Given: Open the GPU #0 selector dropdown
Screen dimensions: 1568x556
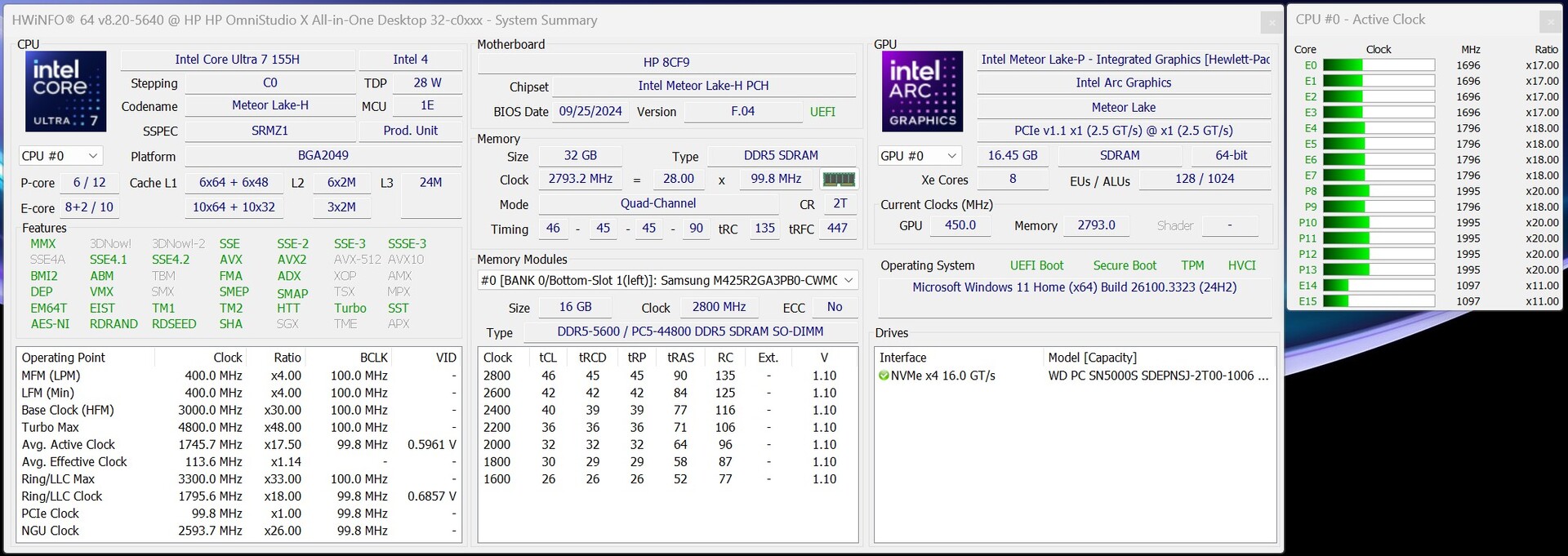Looking at the screenshot, I should 918,155.
